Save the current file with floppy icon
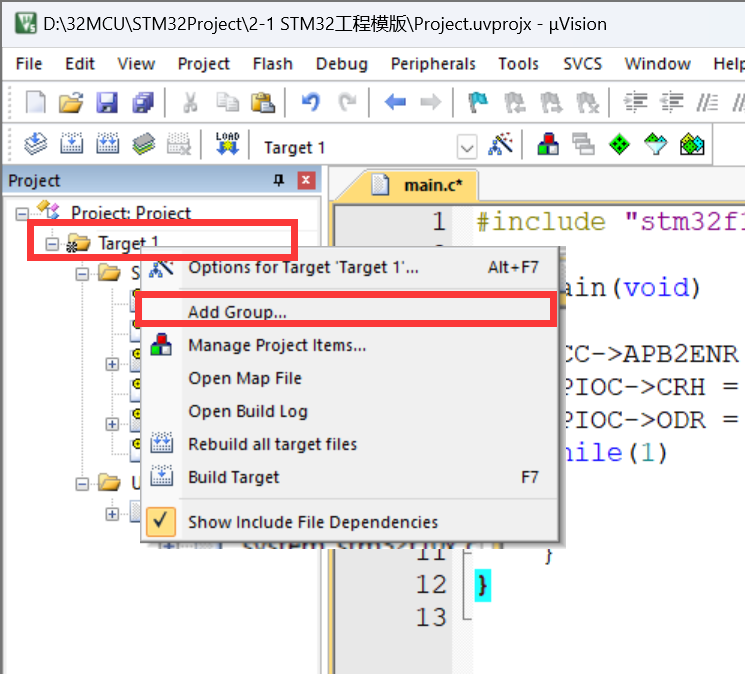The image size is (745, 674). (x=107, y=102)
